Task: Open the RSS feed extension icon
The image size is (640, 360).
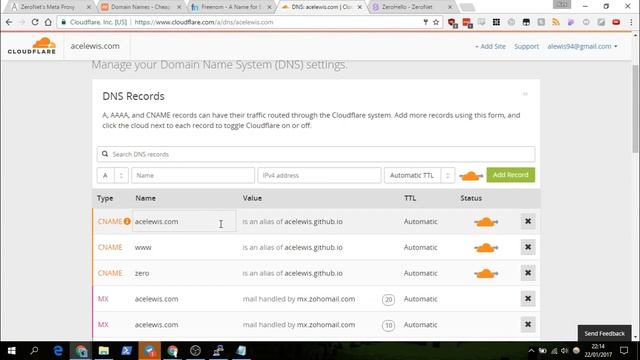Action: click(x=556, y=22)
